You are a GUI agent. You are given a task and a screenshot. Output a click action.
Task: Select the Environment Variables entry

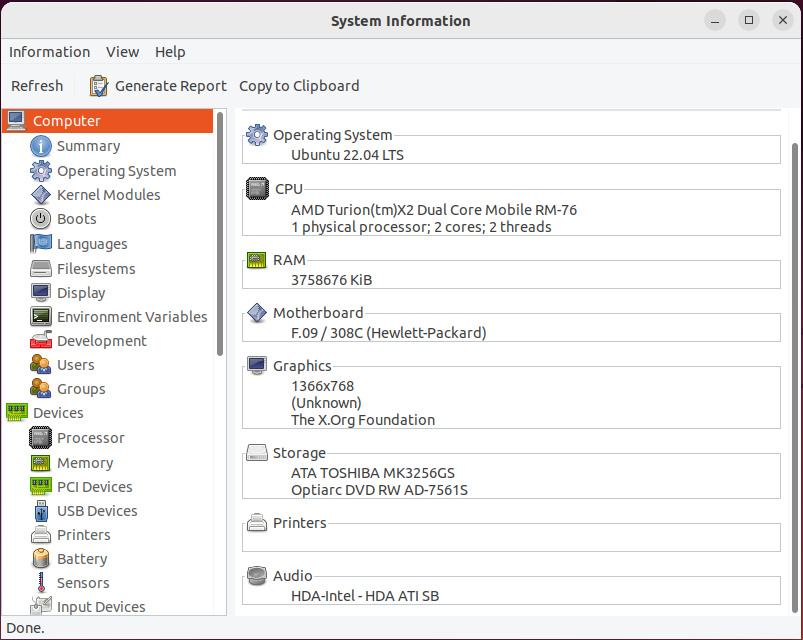click(132, 317)
